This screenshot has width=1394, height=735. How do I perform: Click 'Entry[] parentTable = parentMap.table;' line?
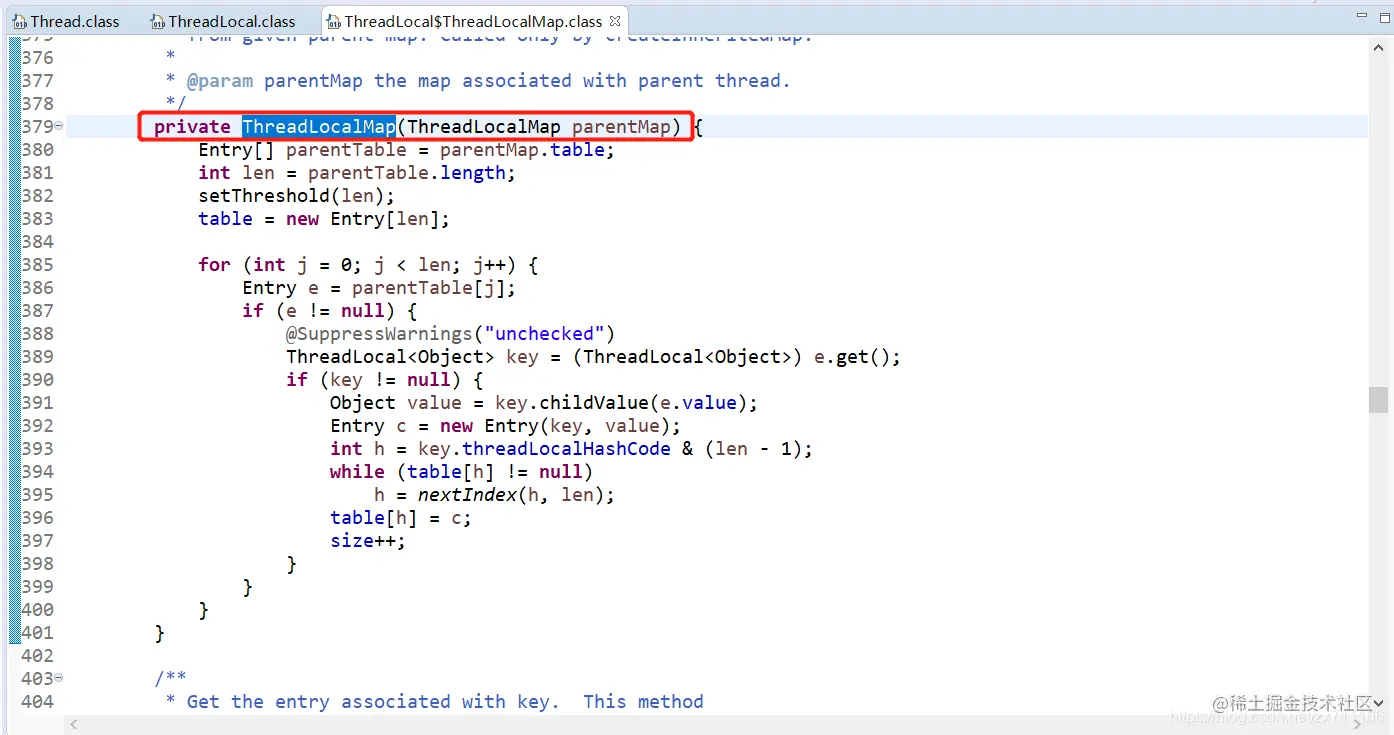[x=406, y=150]
